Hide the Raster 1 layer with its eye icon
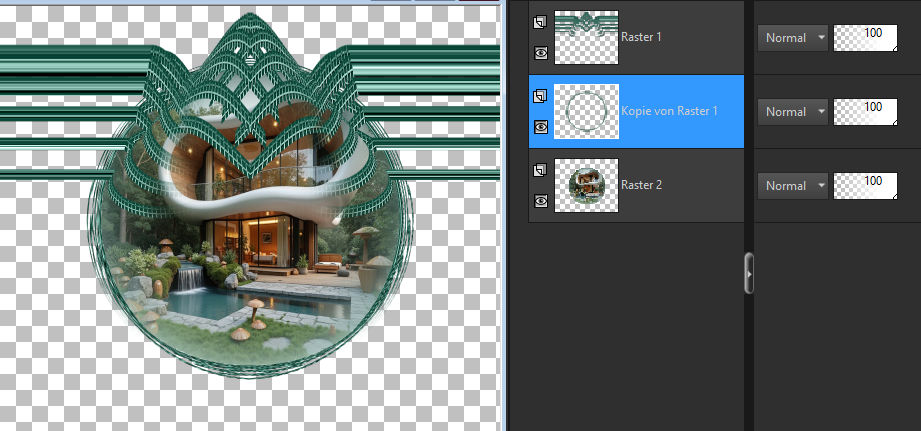The image size is (921, 431). pos(540,53)
